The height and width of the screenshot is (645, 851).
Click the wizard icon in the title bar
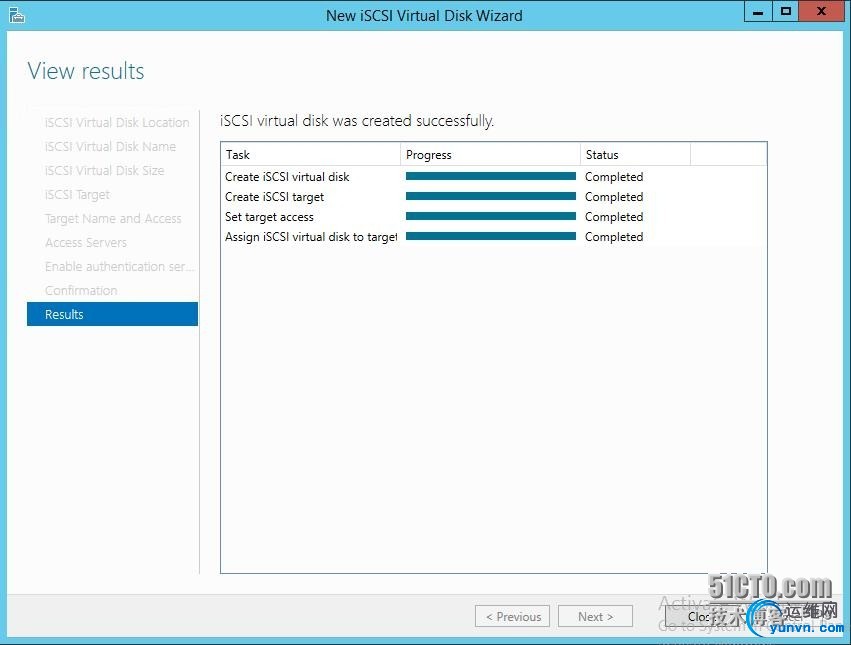pos(16,15)
